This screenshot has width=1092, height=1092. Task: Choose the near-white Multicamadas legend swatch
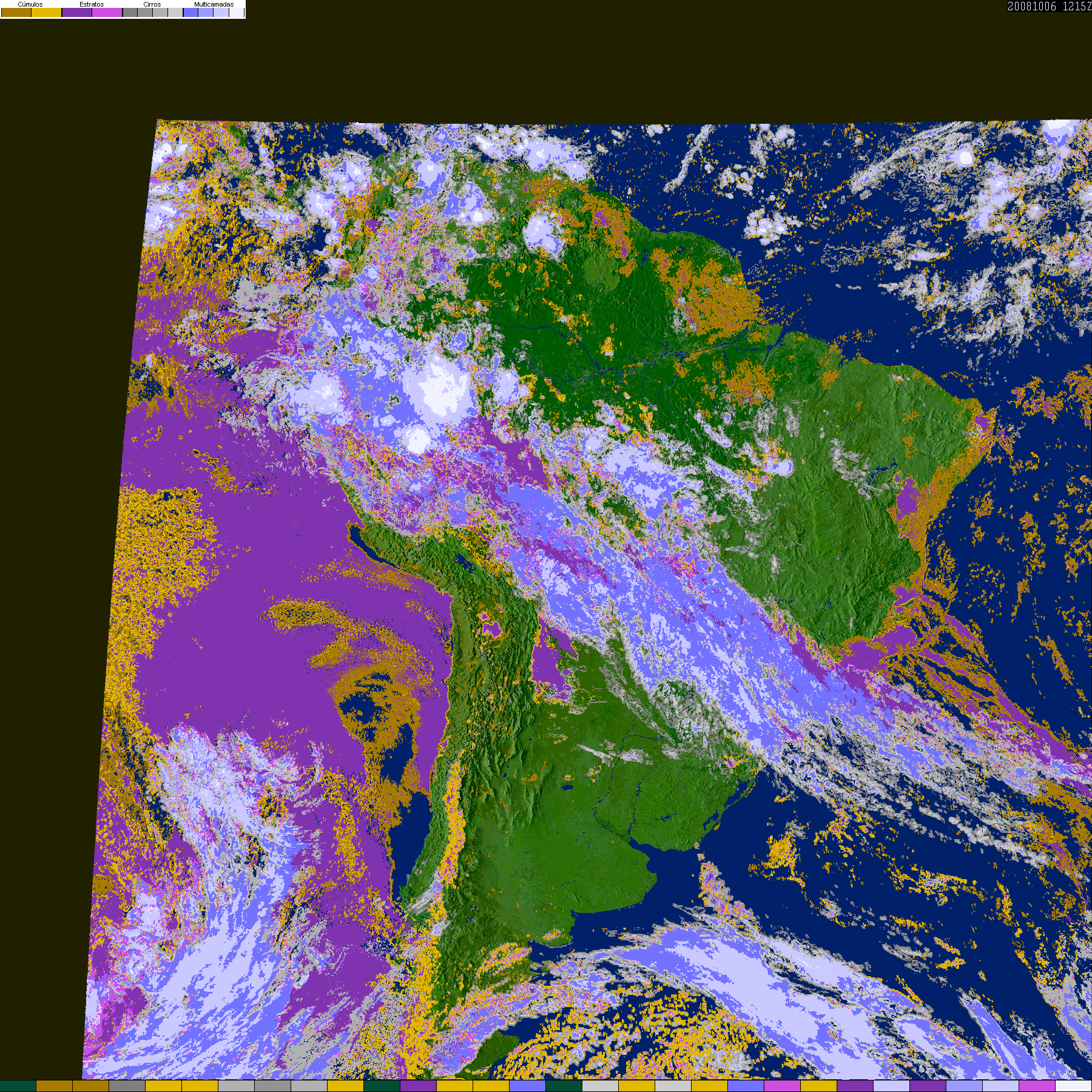tap(236, 13)
